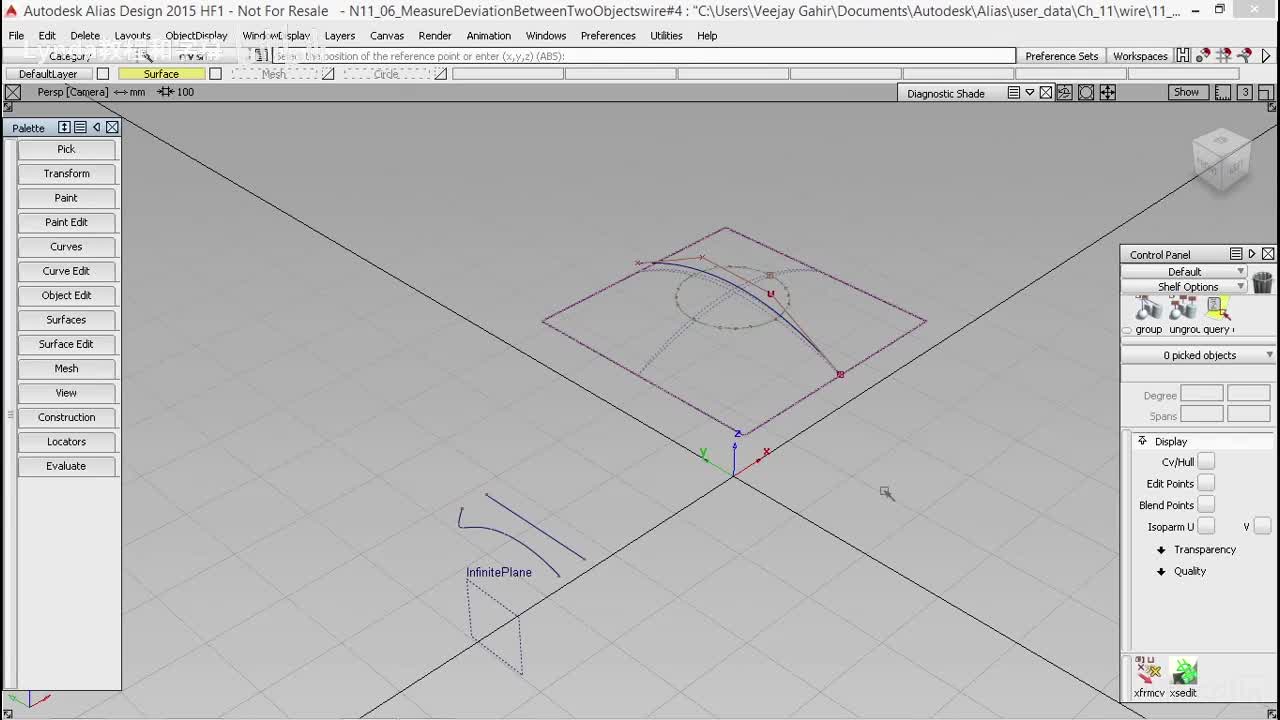Click the yellow Surface layer swatch
This screenshot has width=1280, height=720.
click(x=161, y=74)
